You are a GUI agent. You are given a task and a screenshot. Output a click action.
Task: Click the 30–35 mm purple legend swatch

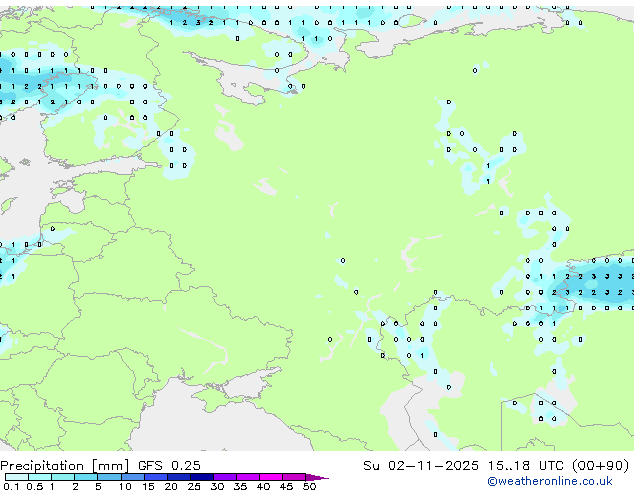pos(225,477)
